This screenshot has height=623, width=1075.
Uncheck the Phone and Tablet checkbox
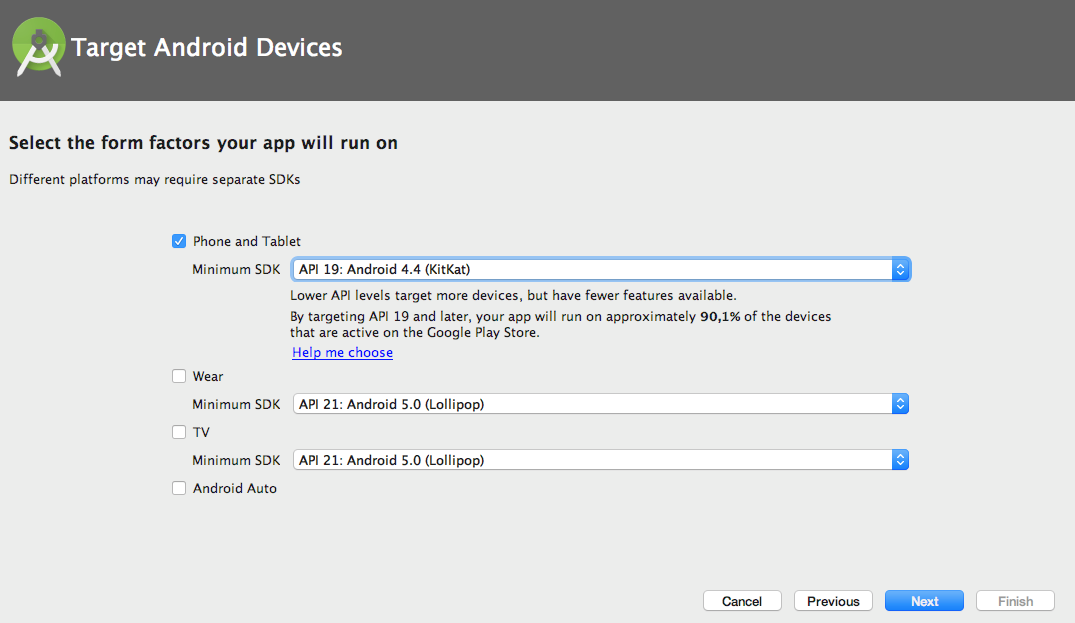[179, 241]
